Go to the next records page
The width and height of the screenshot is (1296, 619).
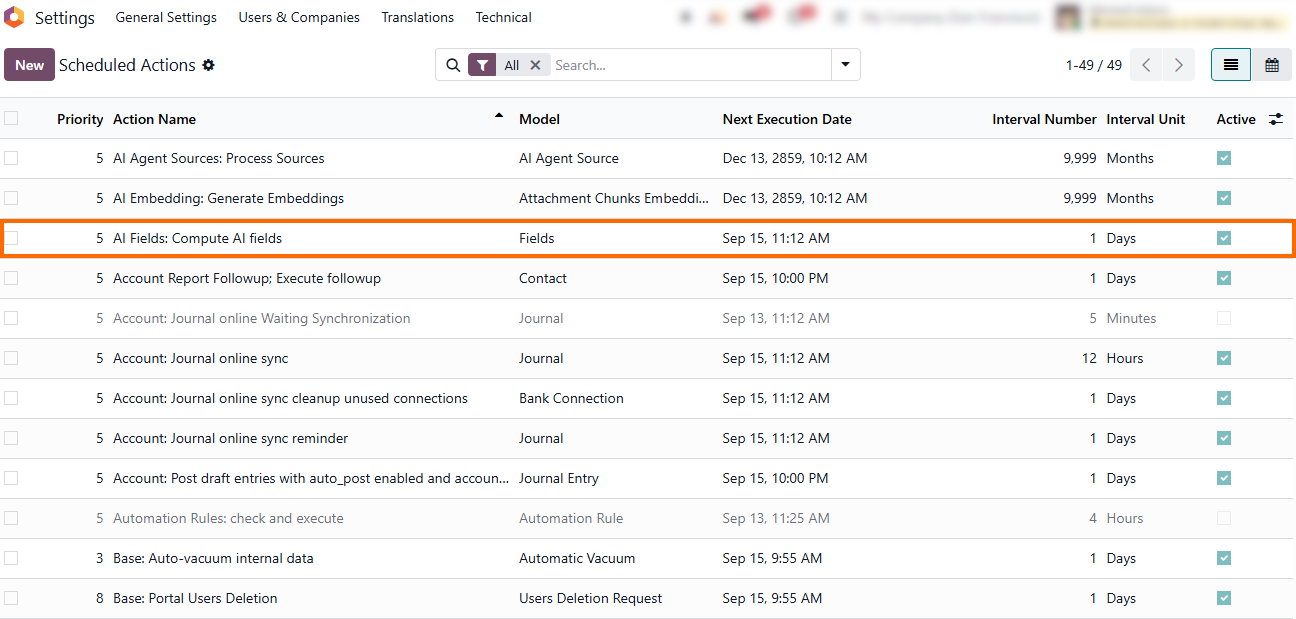tap(1179, 65)
